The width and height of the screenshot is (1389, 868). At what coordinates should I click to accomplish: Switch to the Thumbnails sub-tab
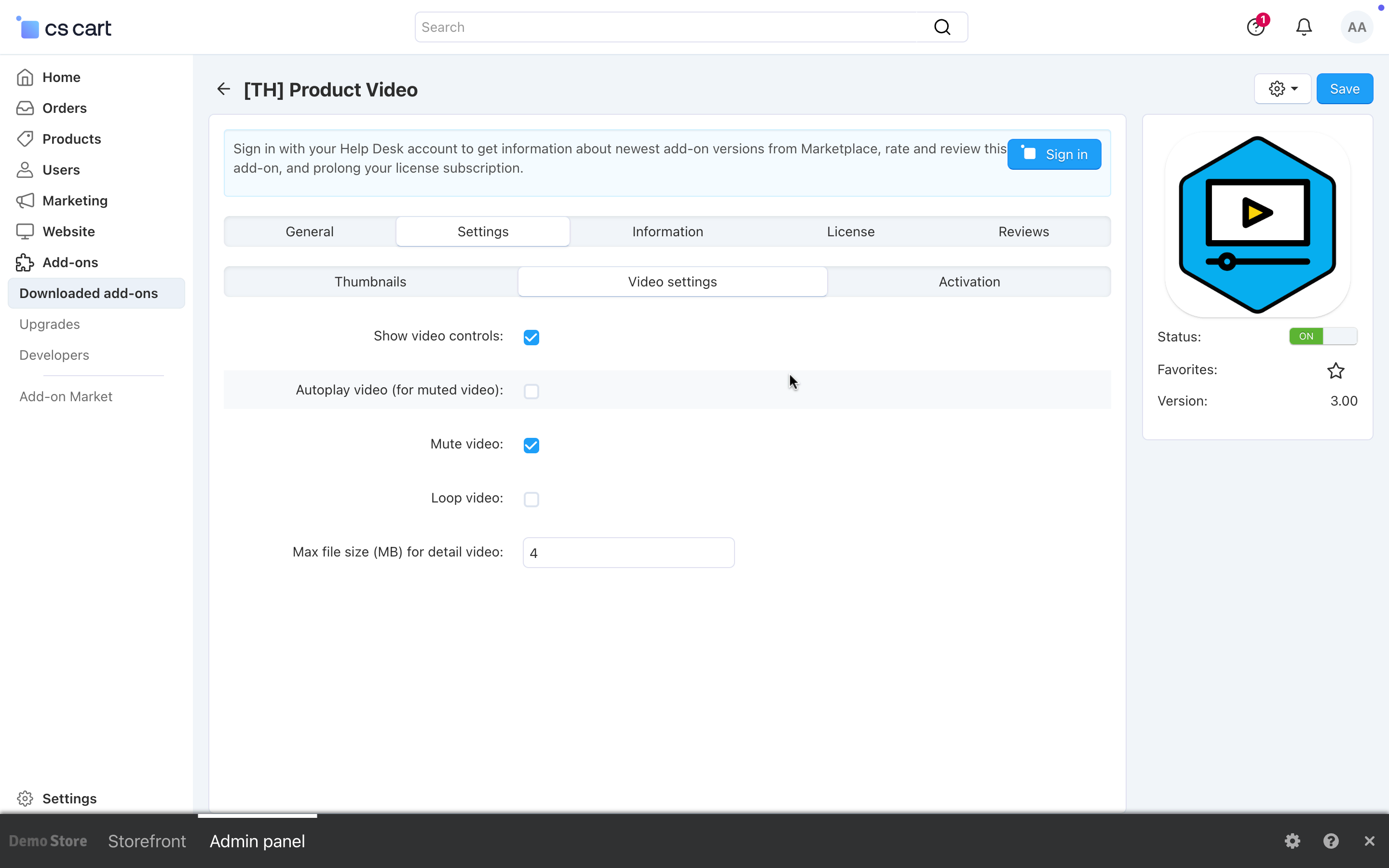point(370,282)
